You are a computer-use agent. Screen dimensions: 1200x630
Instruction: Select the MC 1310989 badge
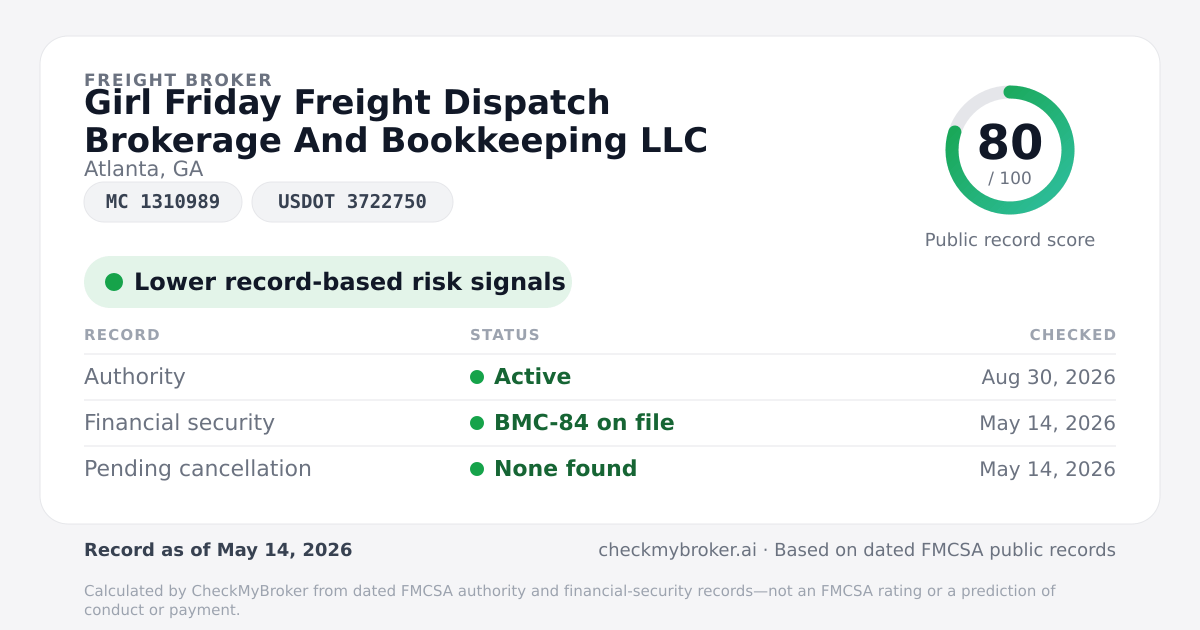coord(163,202)
